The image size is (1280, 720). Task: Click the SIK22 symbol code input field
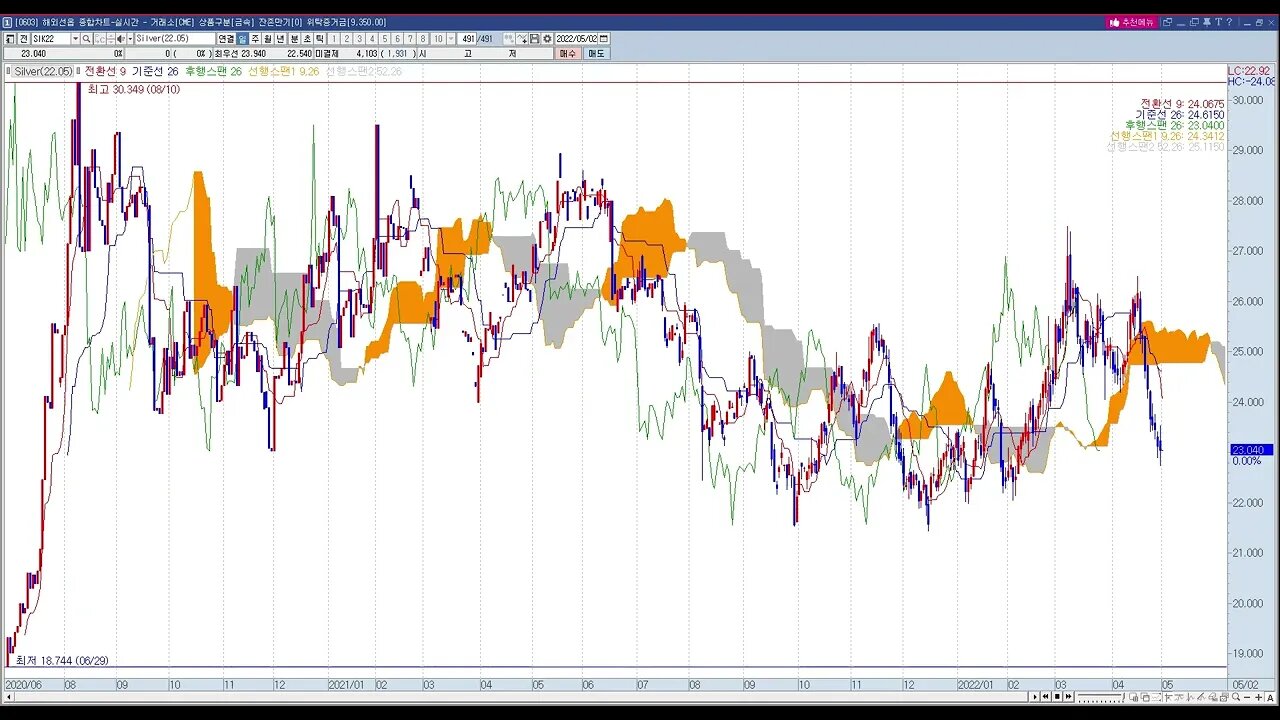[x=51, y=39]
